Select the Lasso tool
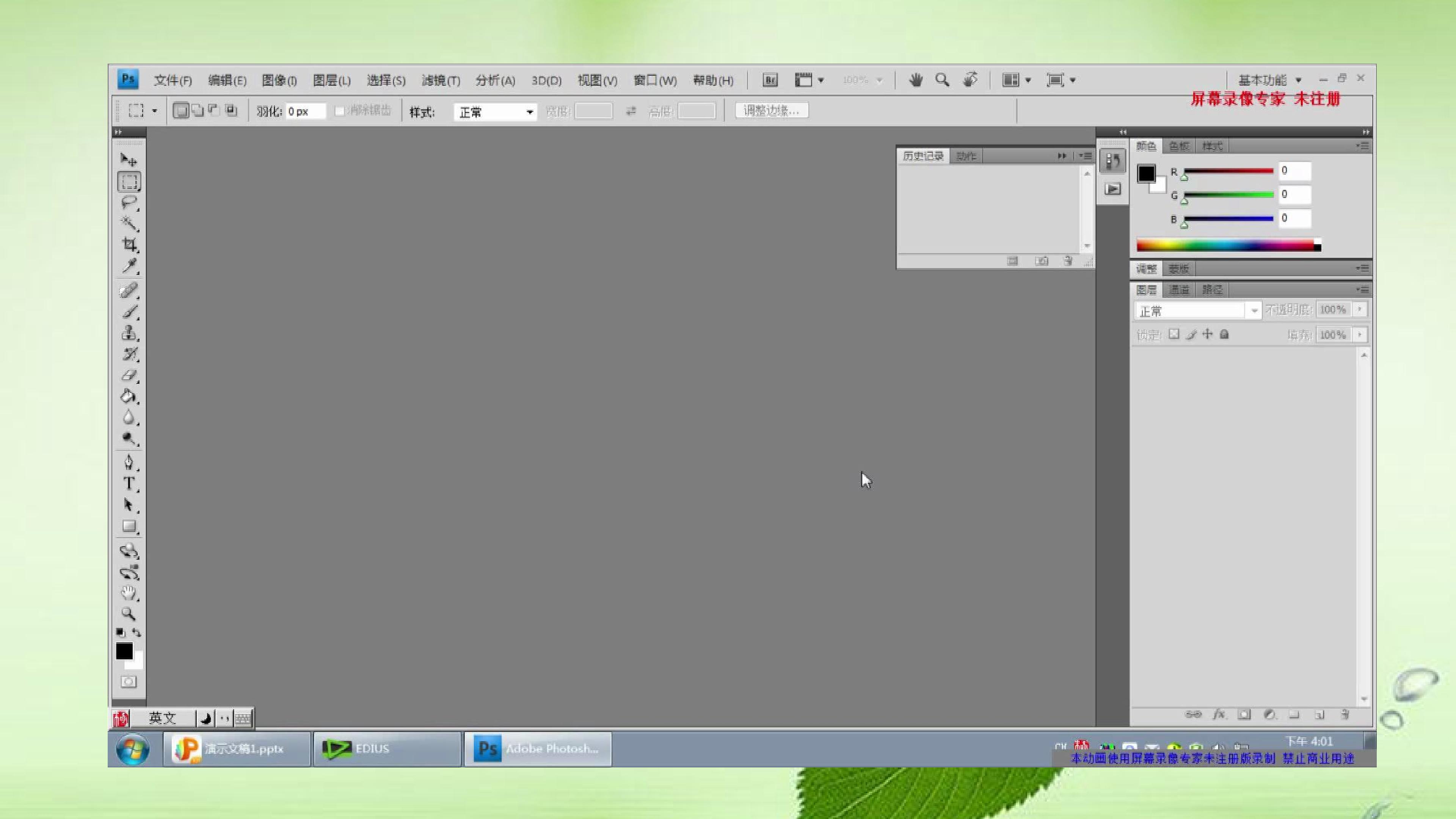The height and width of the screenshot is (819, 1456). tap(129, 202)
